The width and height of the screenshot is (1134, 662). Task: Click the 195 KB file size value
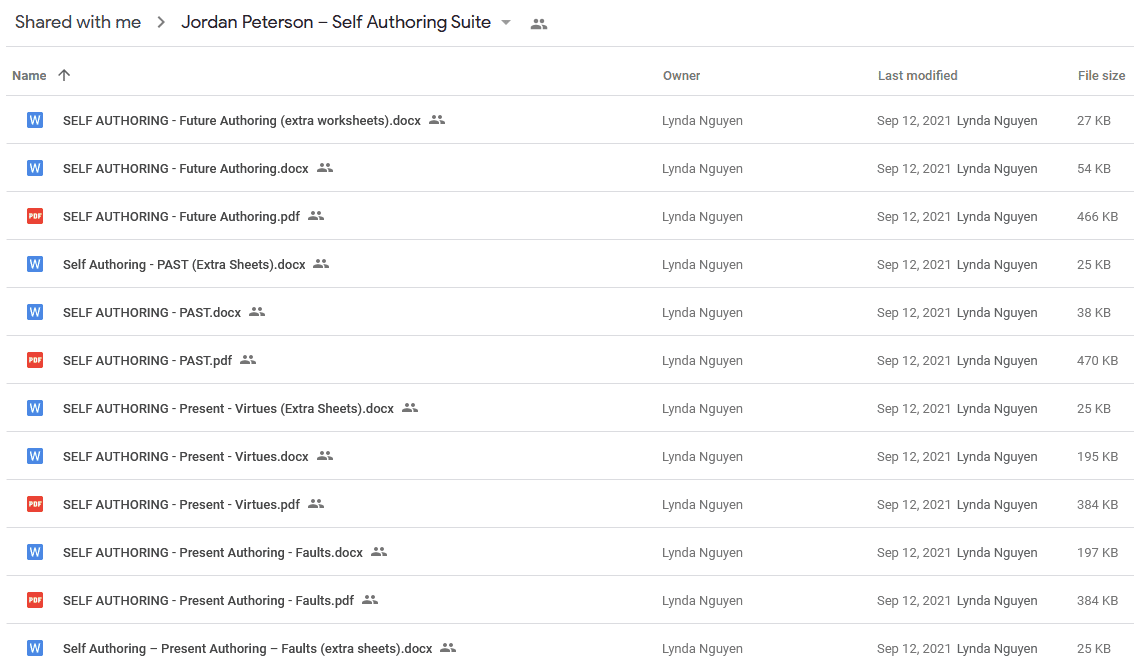coord(1097,457)
